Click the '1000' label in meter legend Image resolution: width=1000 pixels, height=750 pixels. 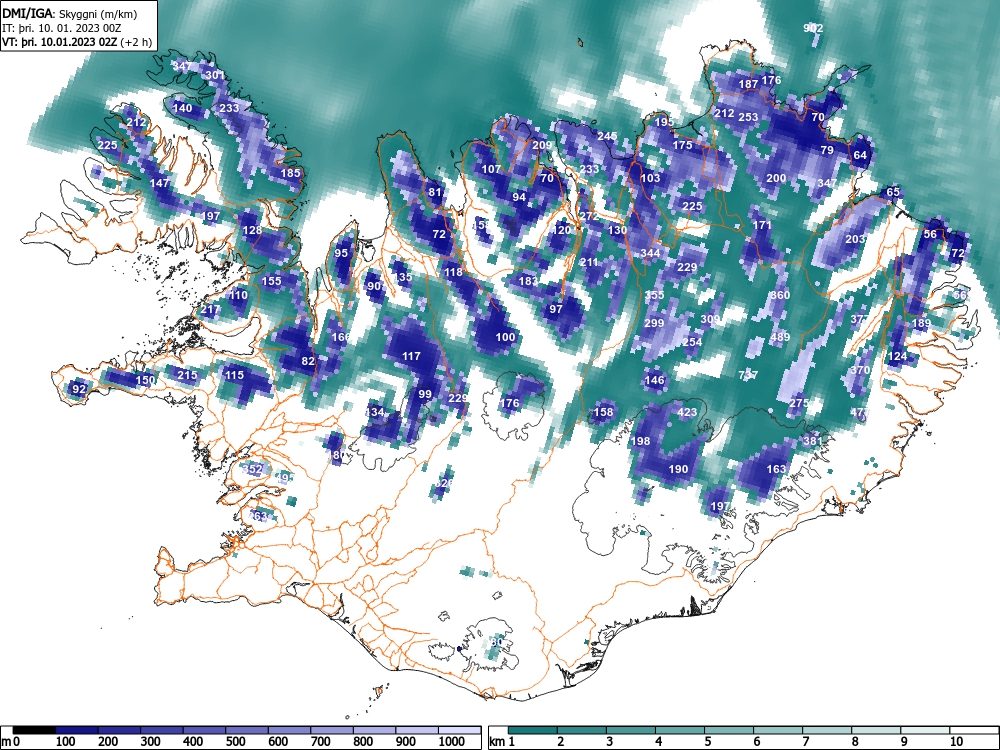(452, 742)
